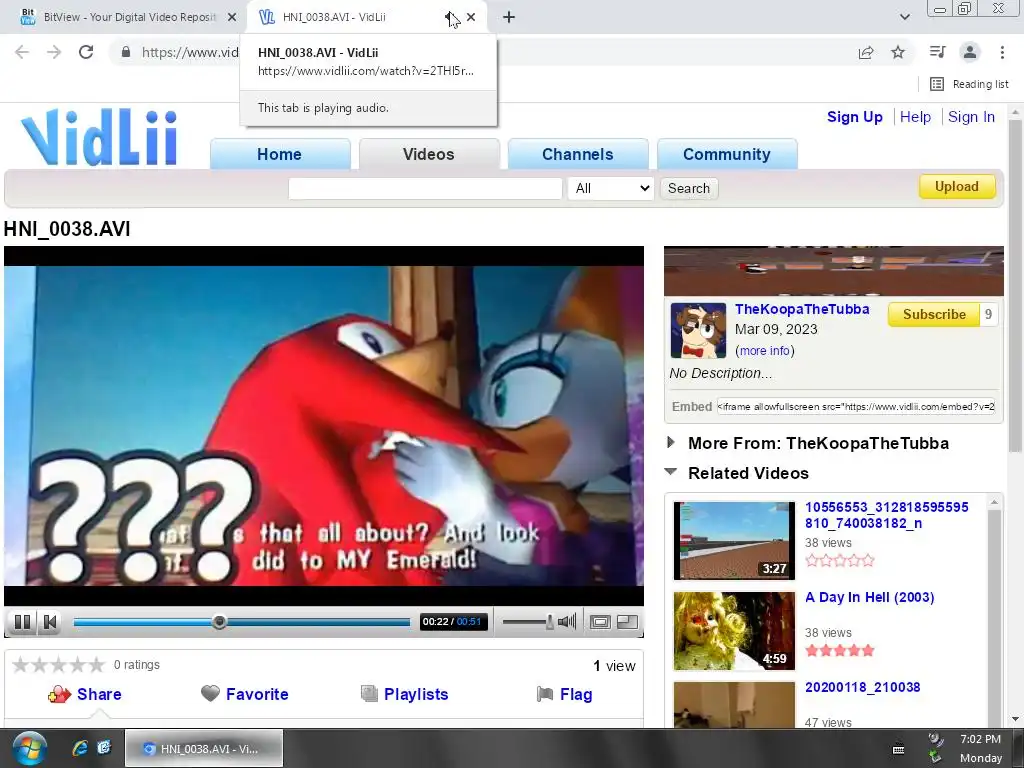
Task: Click TheKoopaTheTubba avatar image
Action: tap(698, 330)
